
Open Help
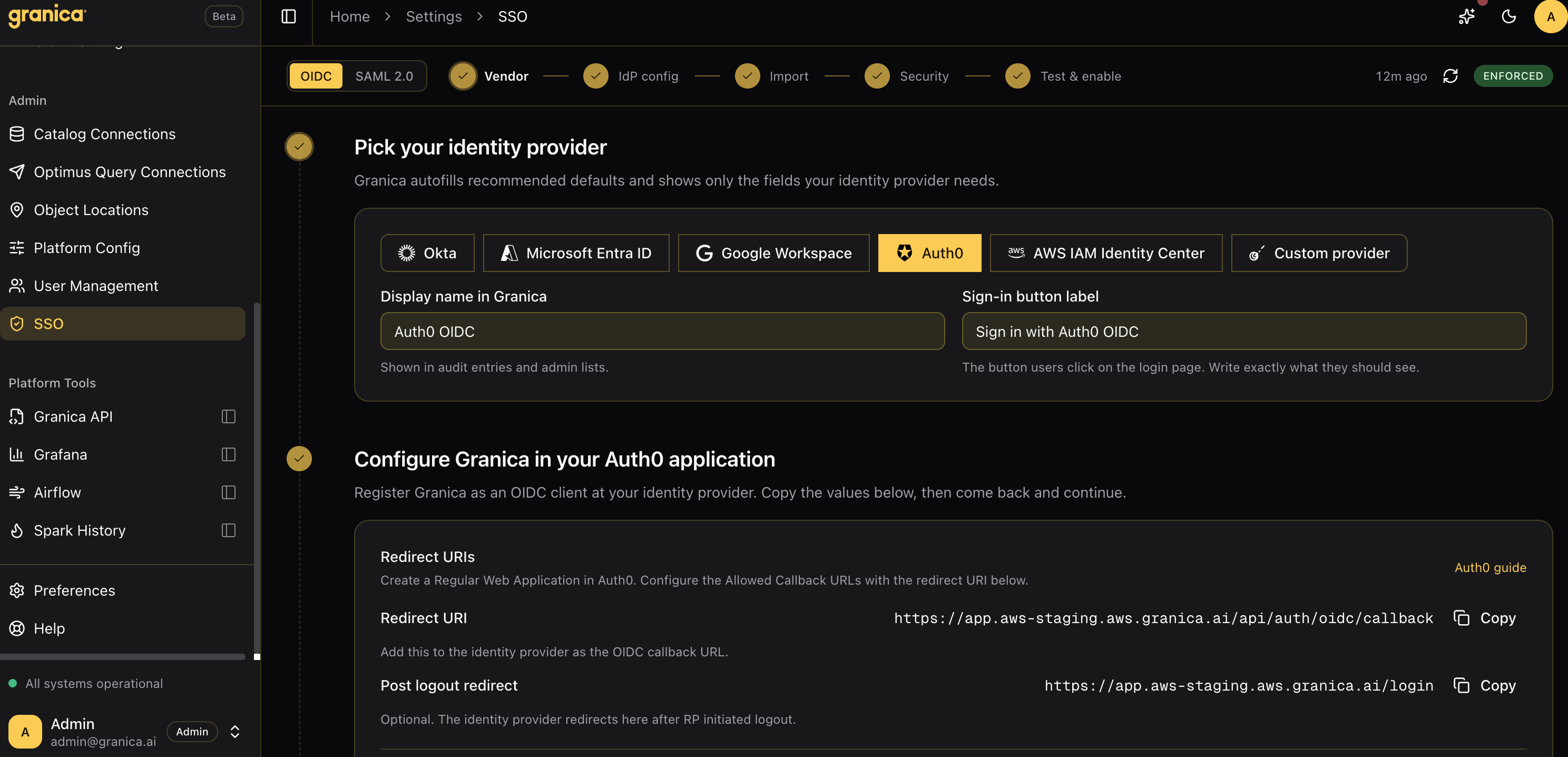coord(122,628)
